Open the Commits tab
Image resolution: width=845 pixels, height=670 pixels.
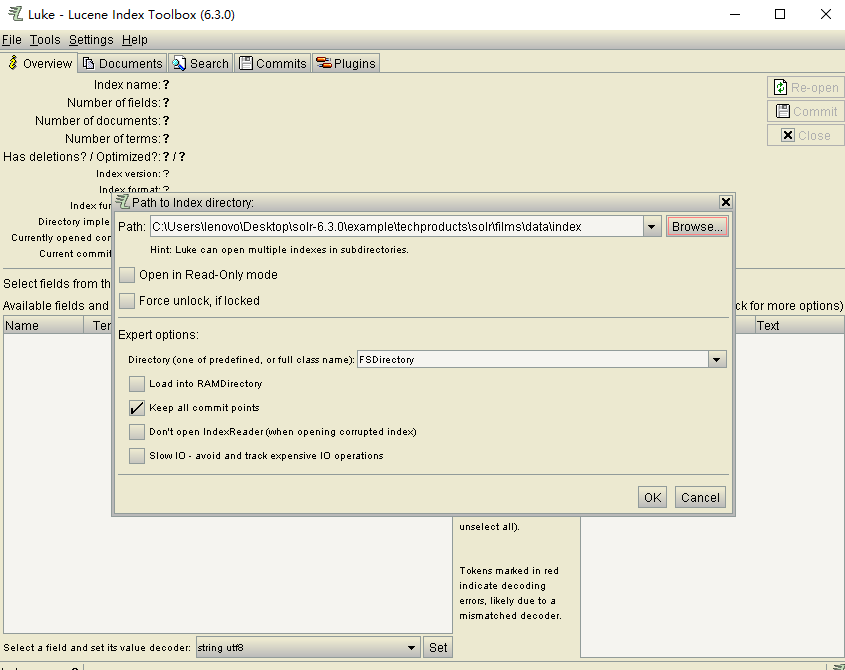(x=273, y=64)
